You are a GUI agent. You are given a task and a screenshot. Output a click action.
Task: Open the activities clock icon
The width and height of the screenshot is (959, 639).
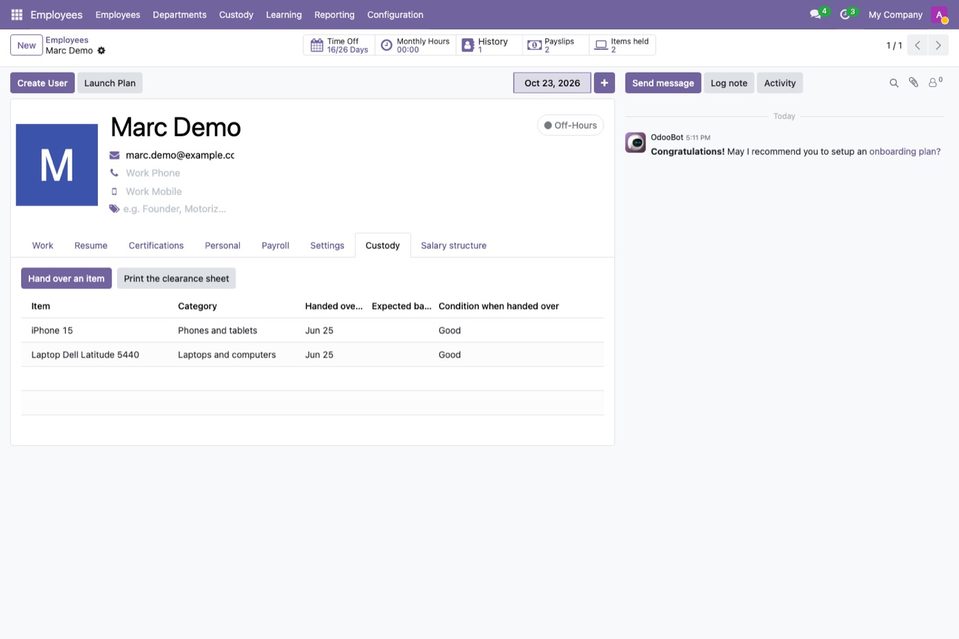pyautogui.click(x=845, y=15)
